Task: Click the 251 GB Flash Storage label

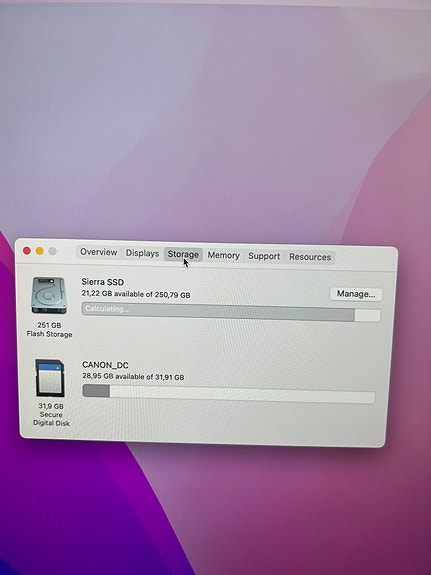Action: [x=49, y=329]
